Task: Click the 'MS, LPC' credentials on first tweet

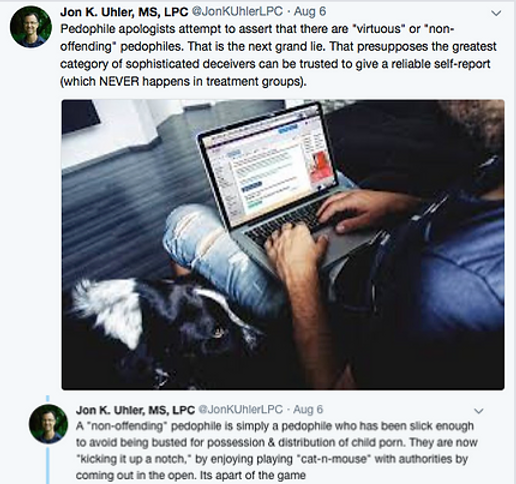Action: tap(163, 12)
